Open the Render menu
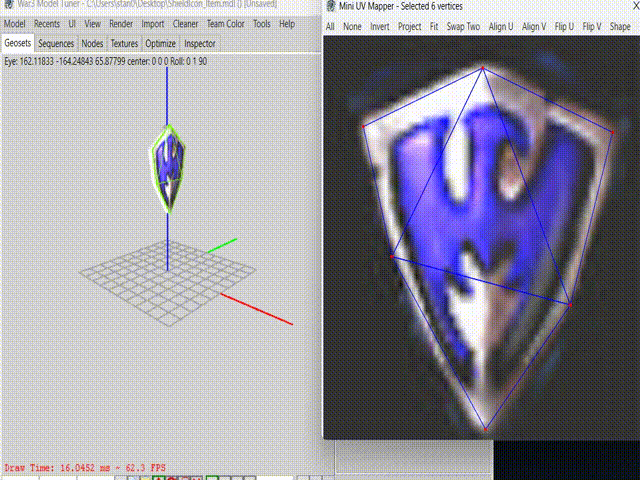The image size is (640, 480). (121, 24)
